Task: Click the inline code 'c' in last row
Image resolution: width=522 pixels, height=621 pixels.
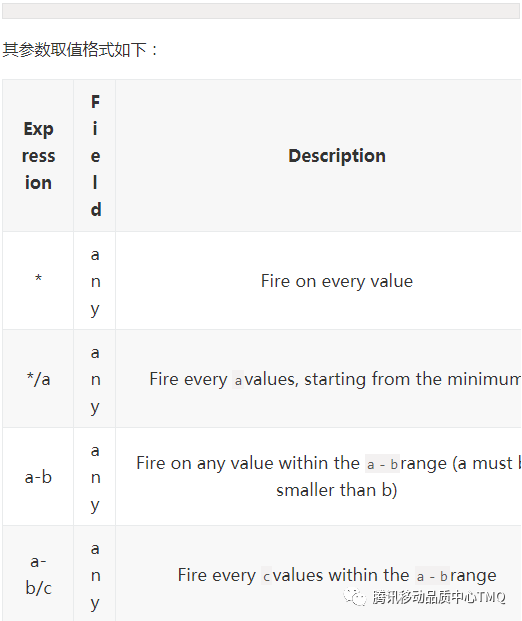Action: [267, 576]
